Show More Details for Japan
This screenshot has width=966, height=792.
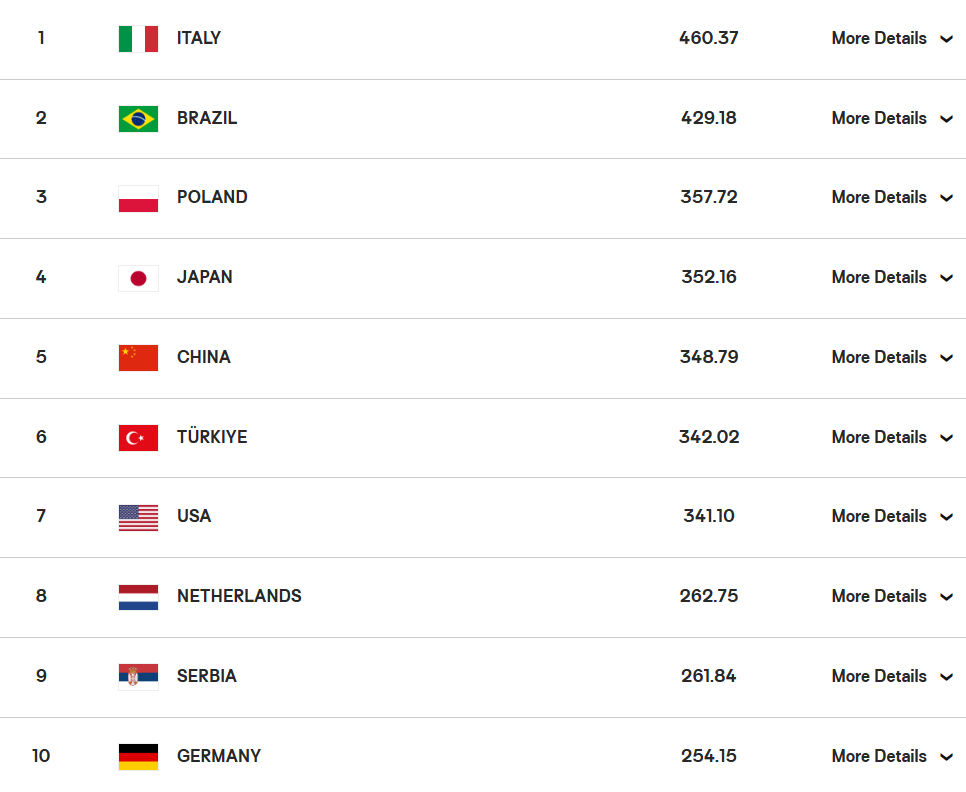point(892,277)
